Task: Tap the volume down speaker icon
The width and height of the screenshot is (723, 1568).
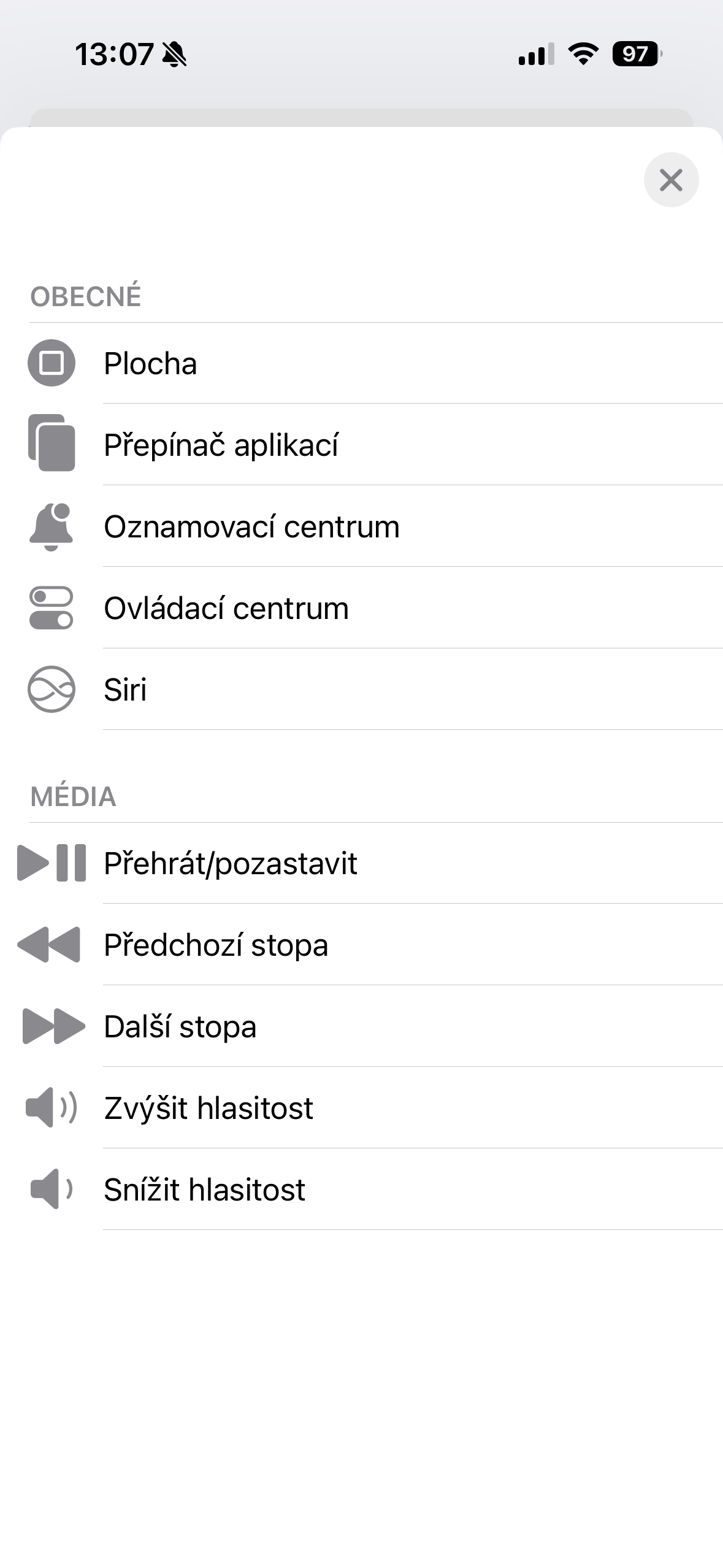Action: point(52,1189)
